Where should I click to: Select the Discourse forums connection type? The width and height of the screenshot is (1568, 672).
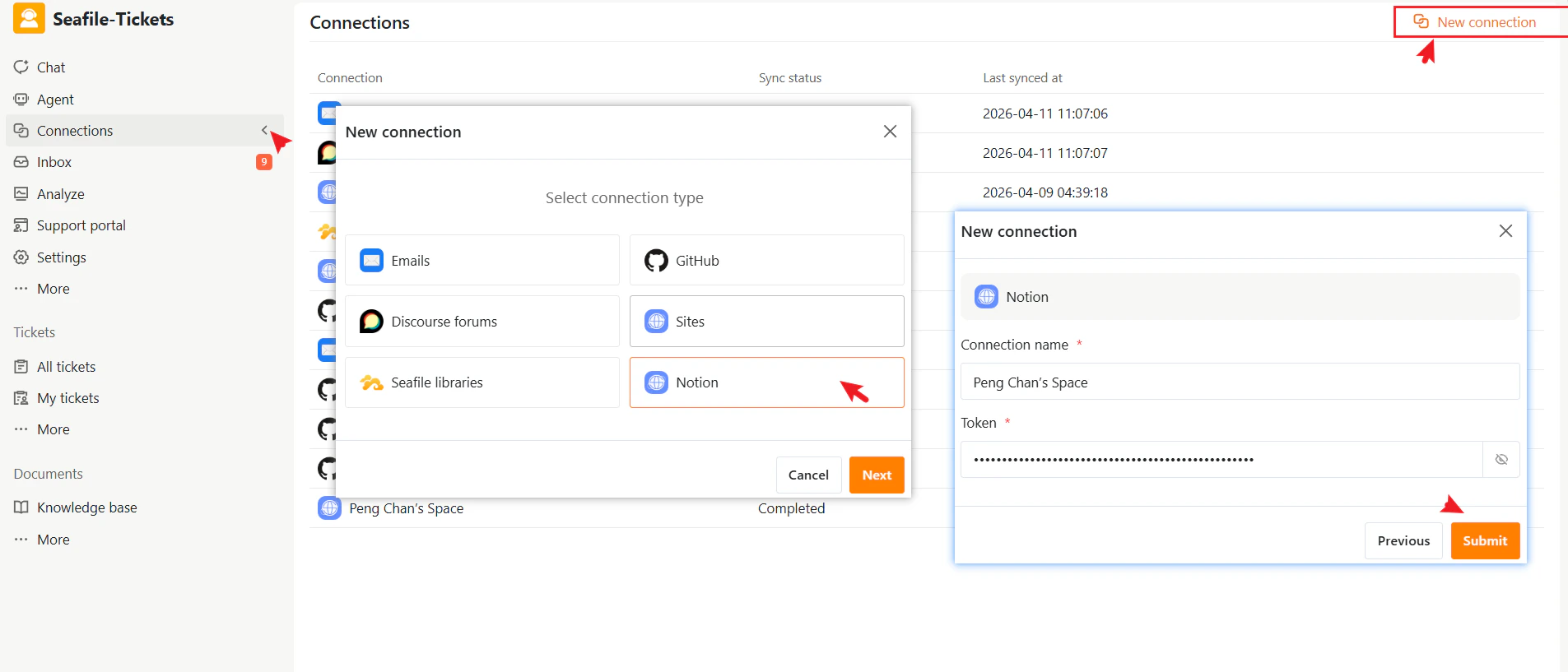(x=482, y=321)
